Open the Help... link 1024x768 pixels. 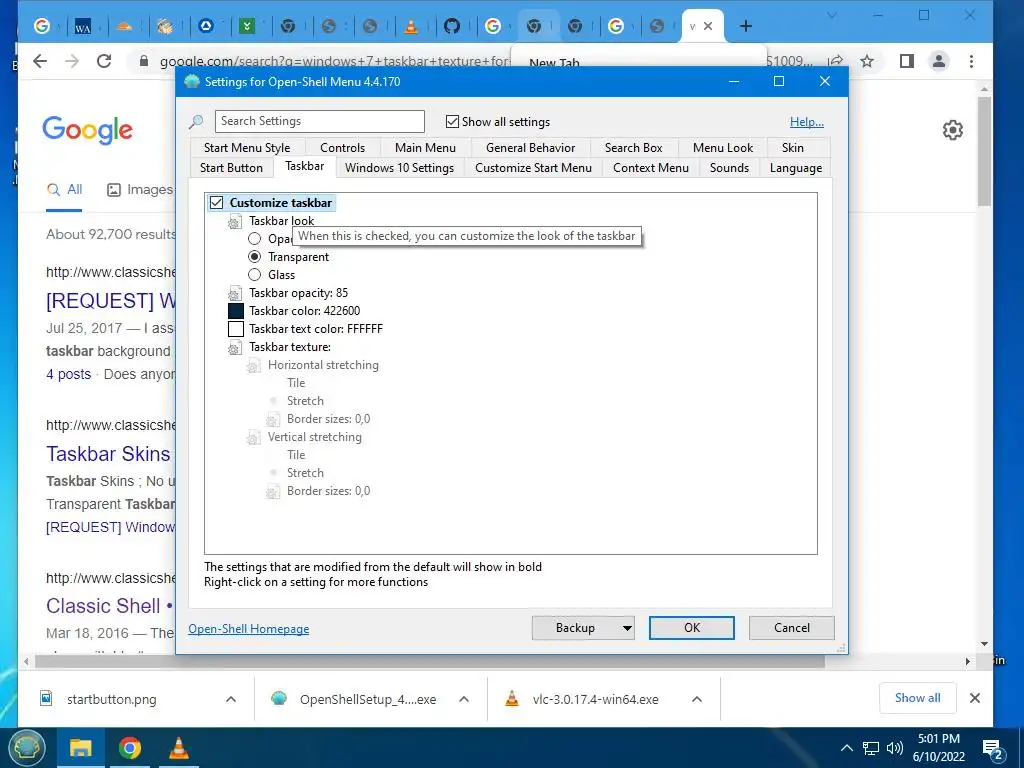click(x=807, y=122)
